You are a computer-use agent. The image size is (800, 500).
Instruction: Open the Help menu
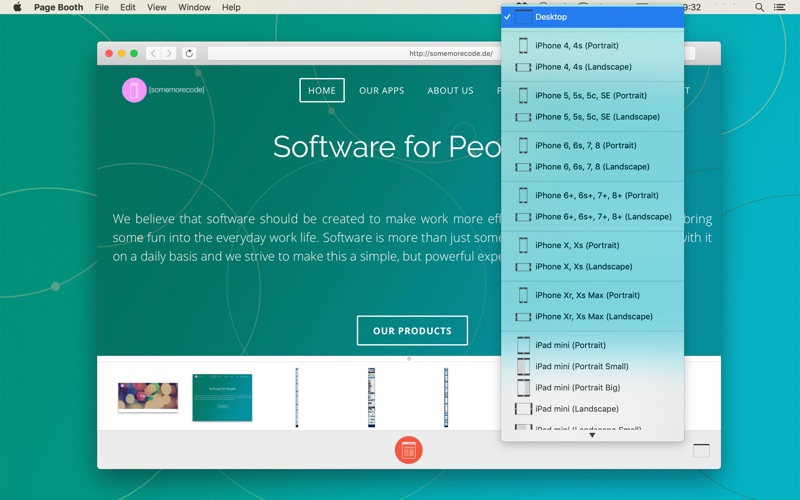pos(231,7)
